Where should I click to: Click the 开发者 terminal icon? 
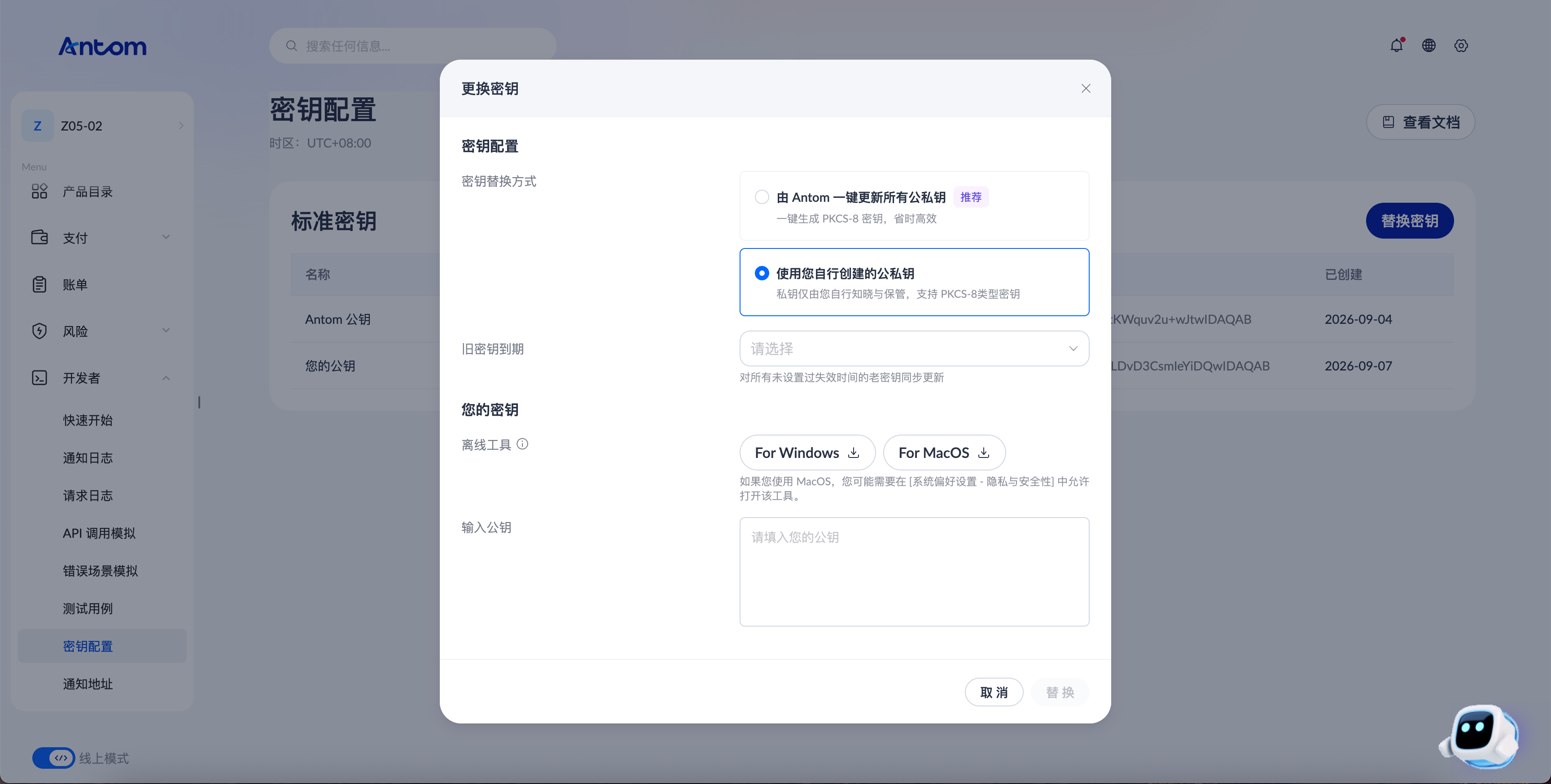(x=40, y=378)
